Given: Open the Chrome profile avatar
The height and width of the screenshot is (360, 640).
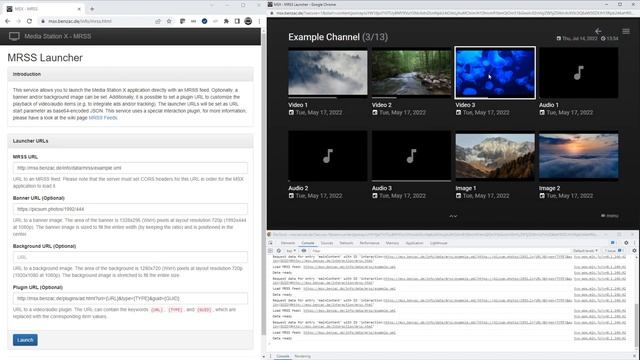Looking at the screenshot, I should (x=248, y=21).
